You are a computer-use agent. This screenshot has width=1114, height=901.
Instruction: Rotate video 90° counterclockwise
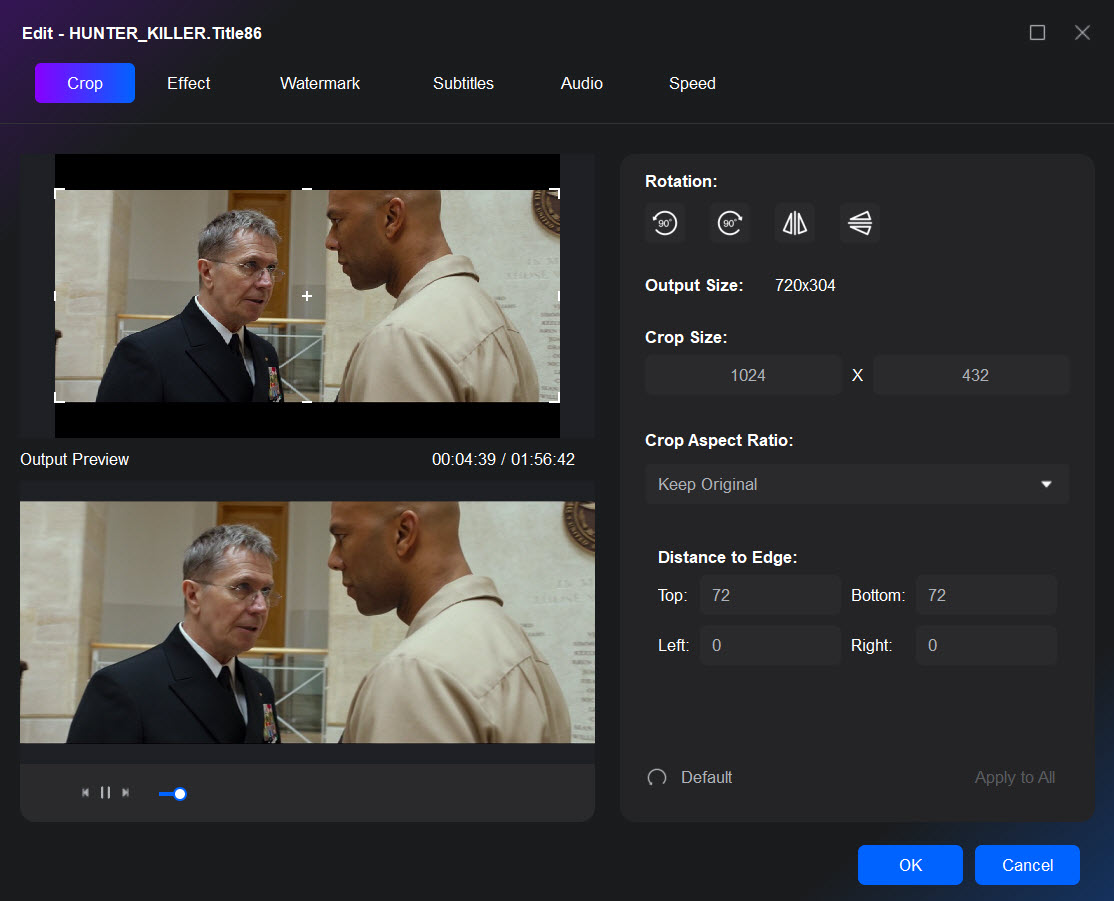(665, 223)
